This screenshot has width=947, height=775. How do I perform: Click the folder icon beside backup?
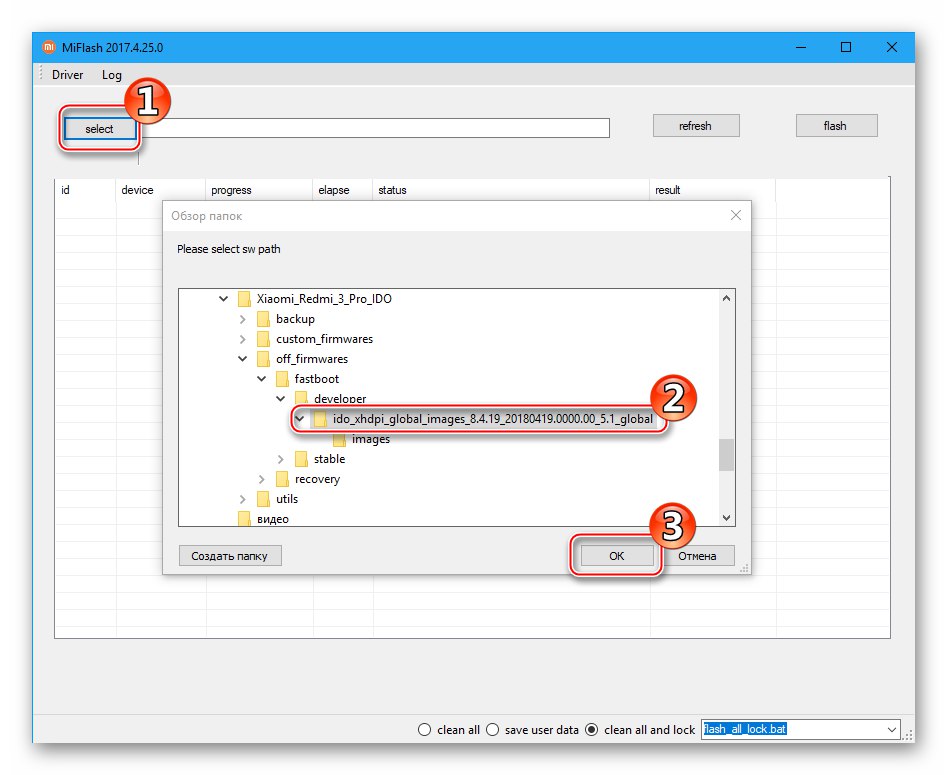coord(263,319)
